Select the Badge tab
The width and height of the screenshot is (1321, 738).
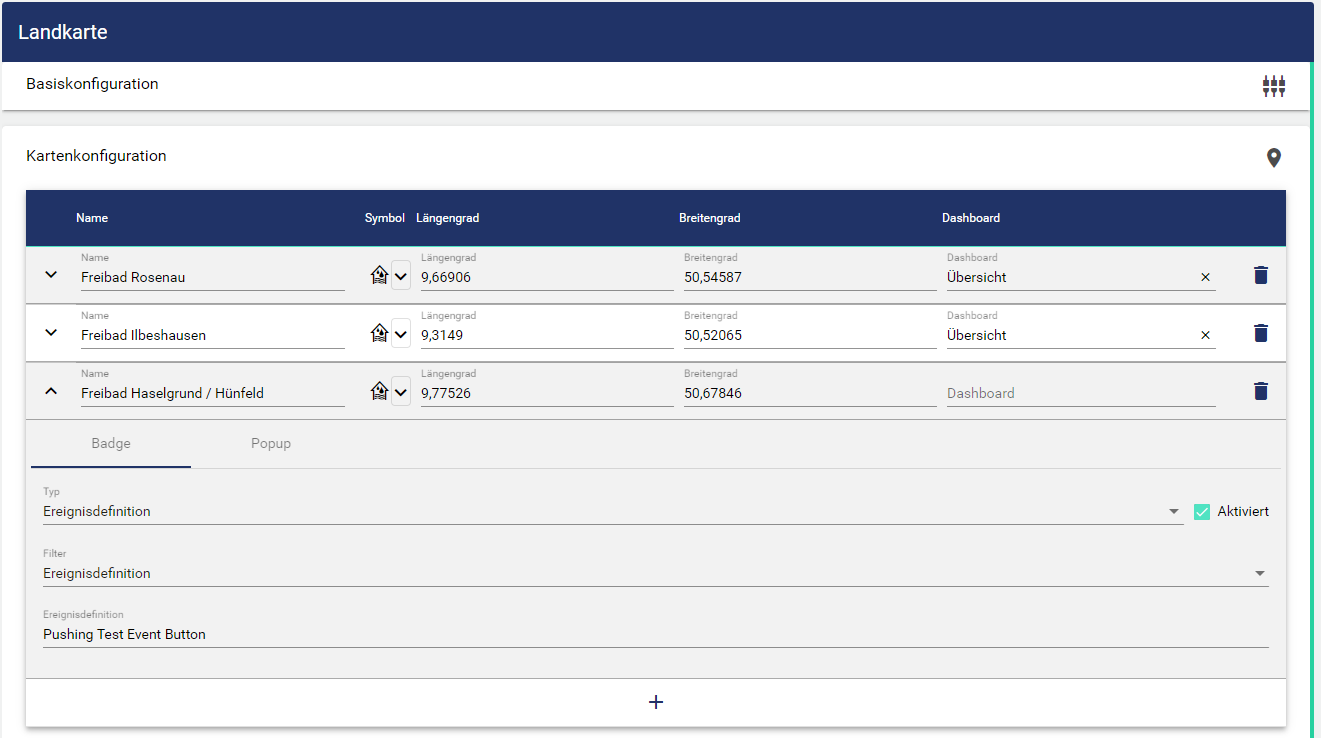coord(111,444)
